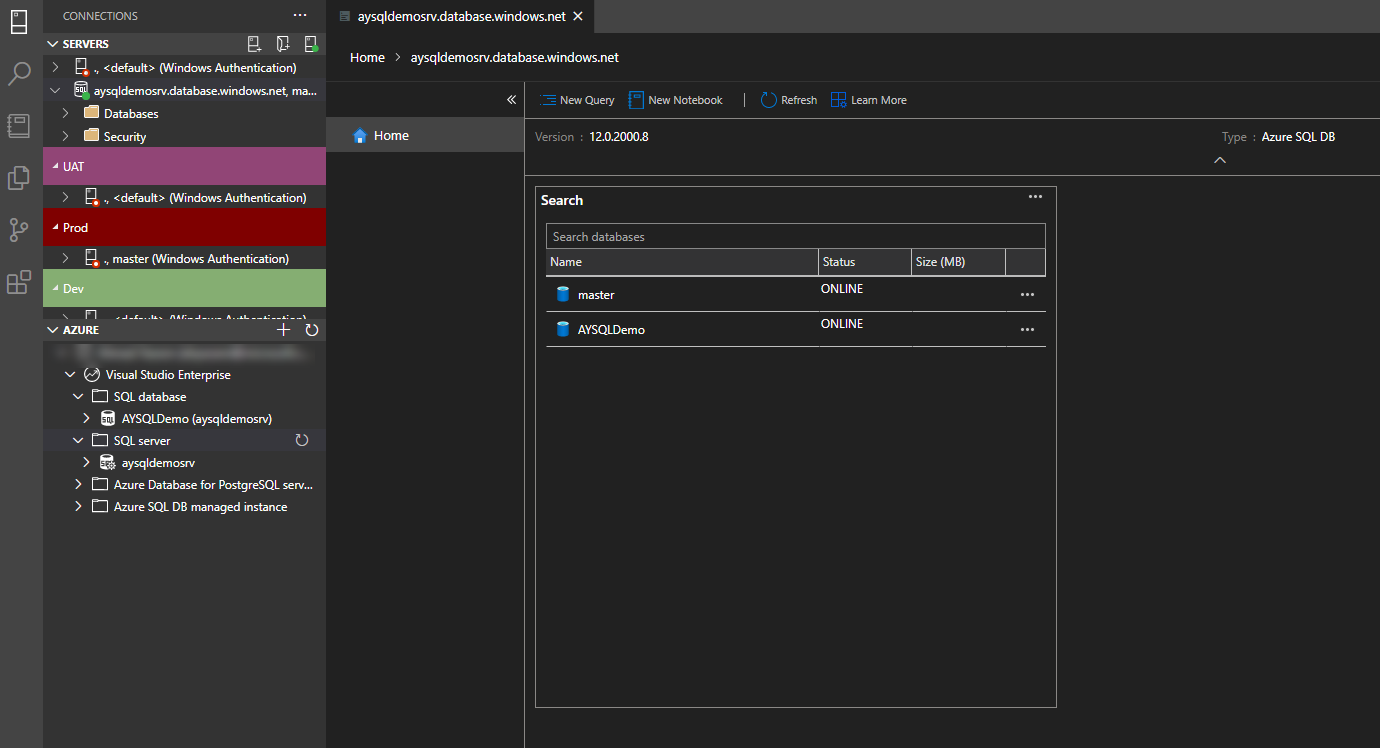Click the New Server Group icon

[283, 44]
